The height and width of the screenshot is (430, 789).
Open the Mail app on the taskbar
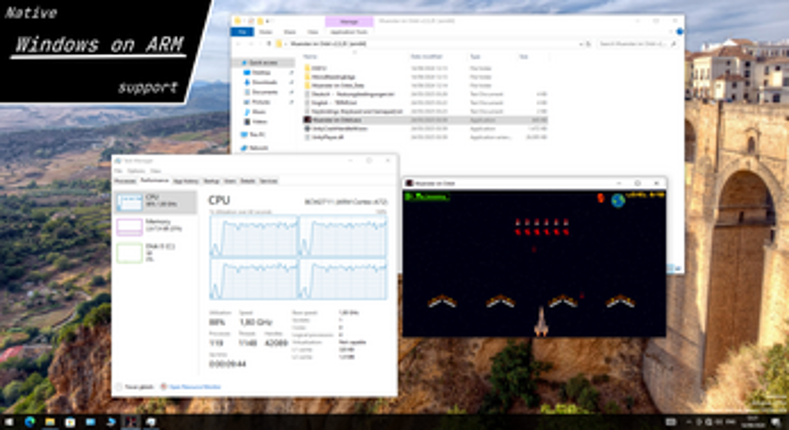tap(90, 421)
